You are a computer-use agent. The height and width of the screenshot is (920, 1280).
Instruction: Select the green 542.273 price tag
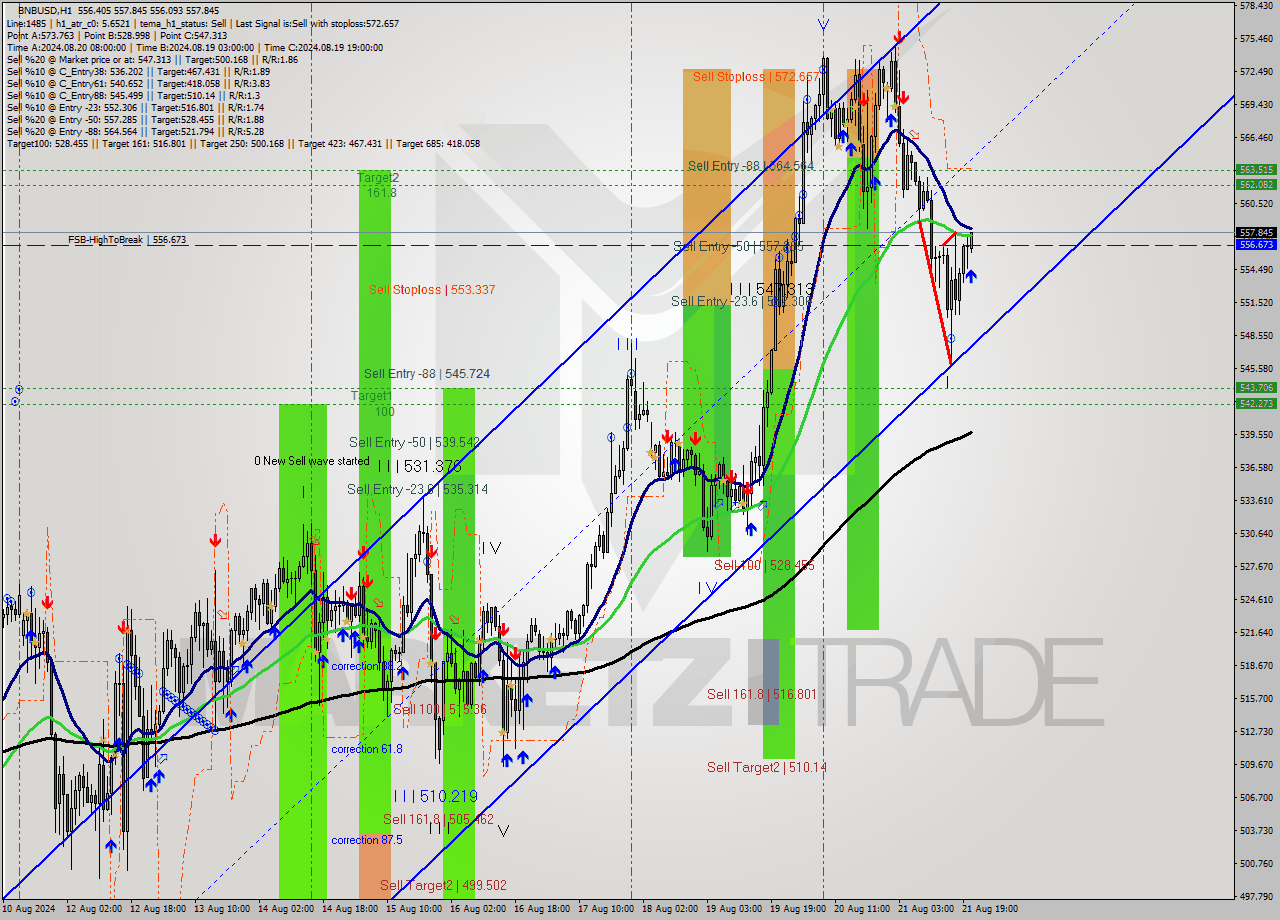(x=1257, y=404)
